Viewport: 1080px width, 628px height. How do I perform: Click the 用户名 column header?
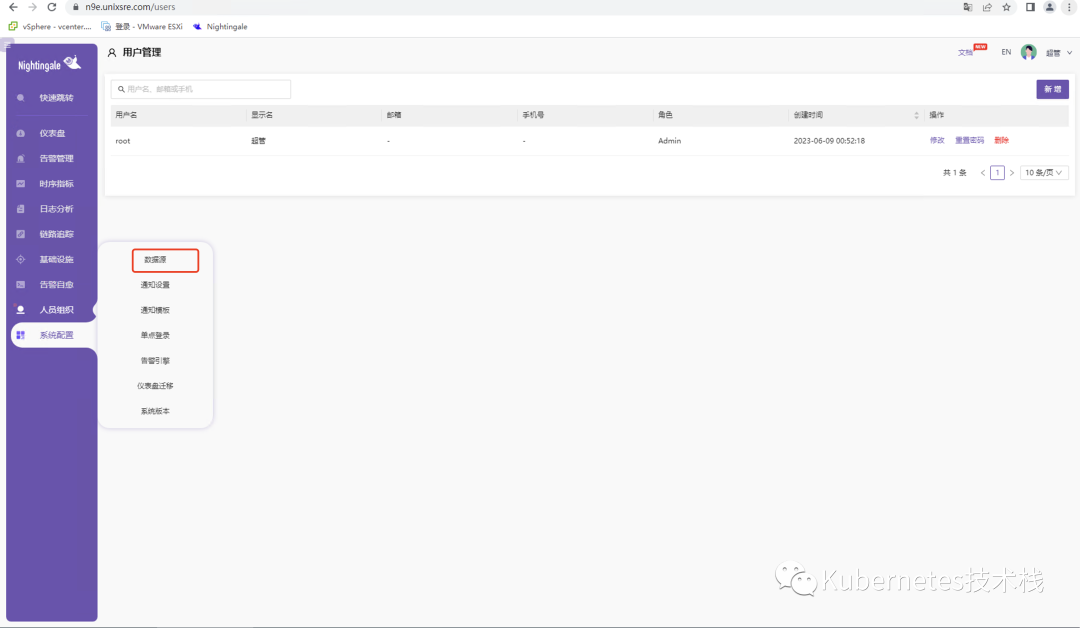tap(126, 115)
